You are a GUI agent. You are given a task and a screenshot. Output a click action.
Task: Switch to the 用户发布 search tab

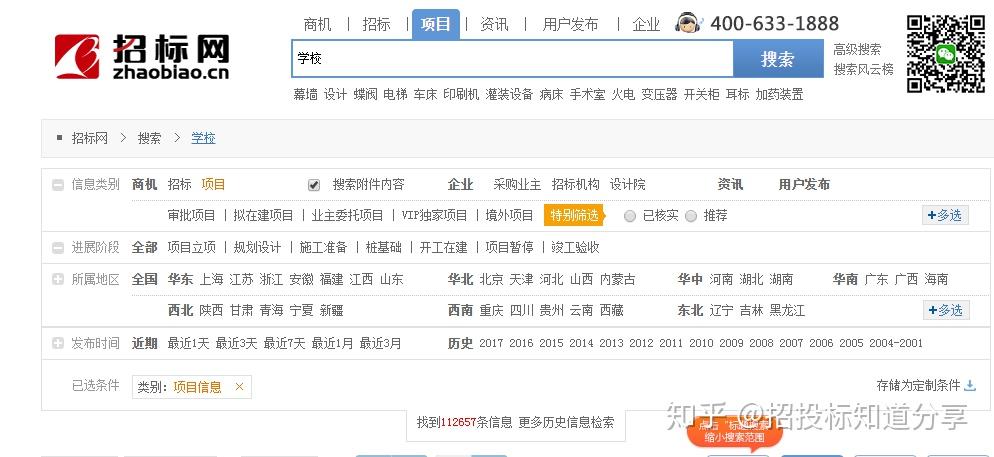pos(570,25)
